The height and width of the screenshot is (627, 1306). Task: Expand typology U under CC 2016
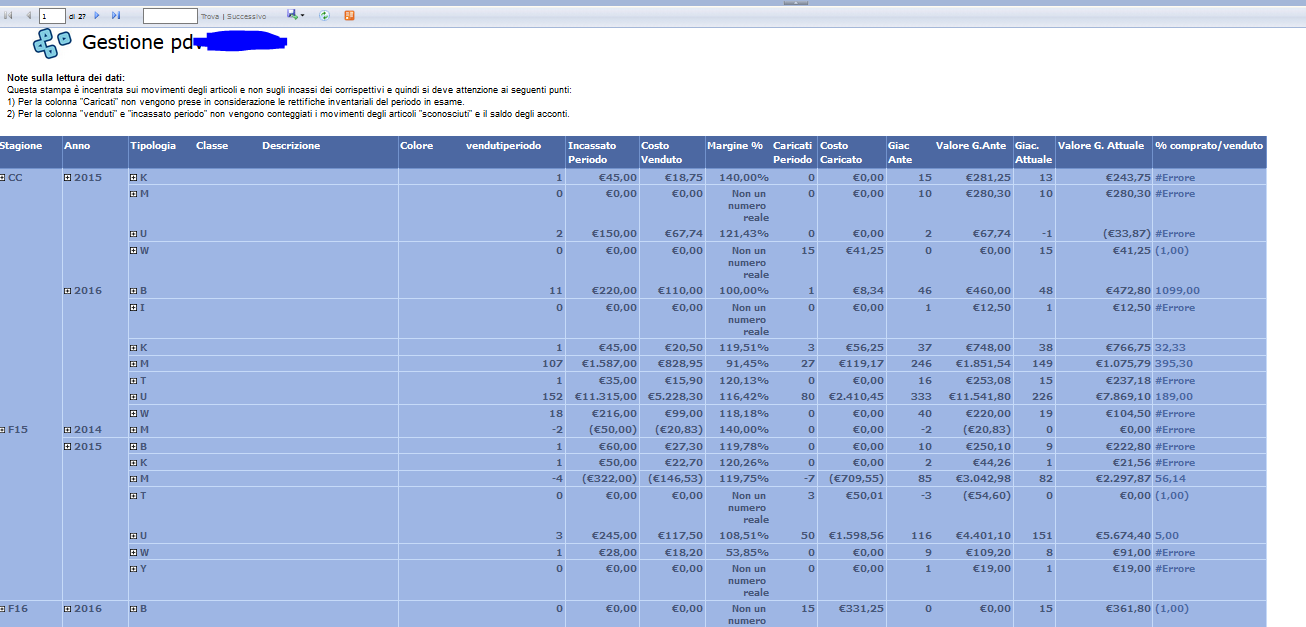coord(133,397)
